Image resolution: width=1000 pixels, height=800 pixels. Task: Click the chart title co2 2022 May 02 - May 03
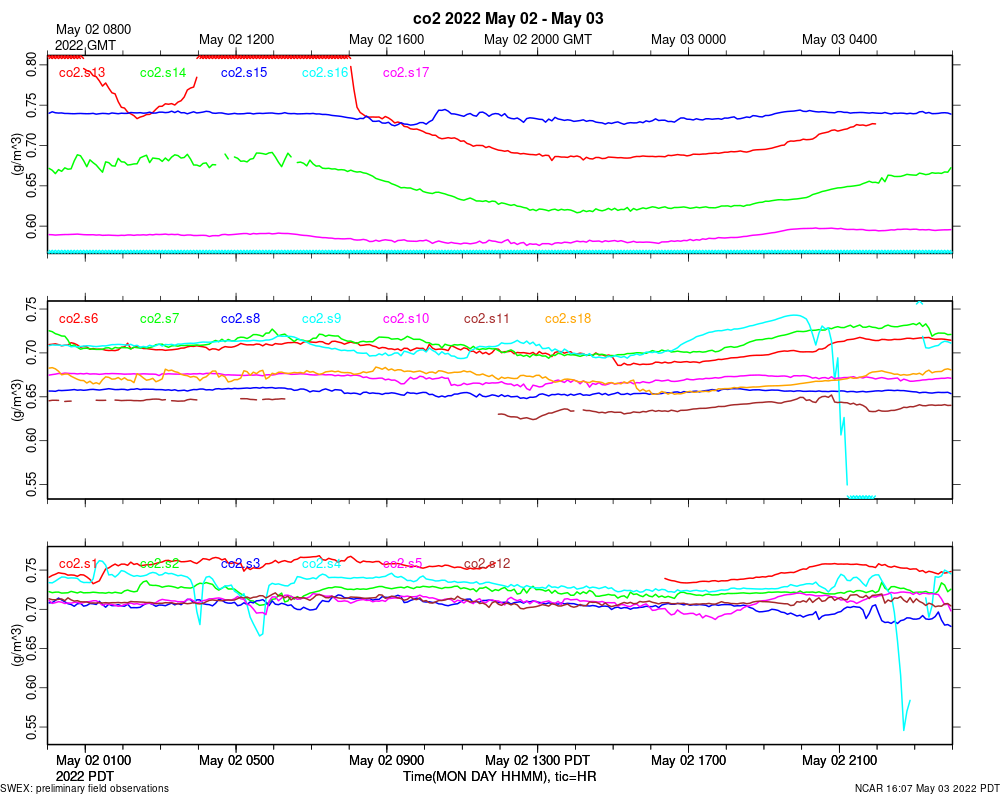(x=508, y=19)
